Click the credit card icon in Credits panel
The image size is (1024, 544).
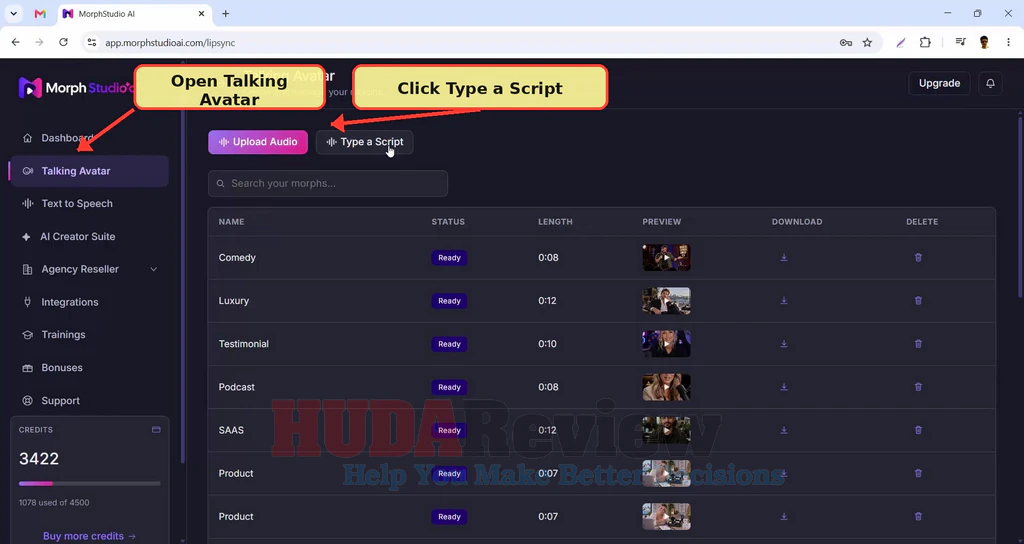point(156,430)
